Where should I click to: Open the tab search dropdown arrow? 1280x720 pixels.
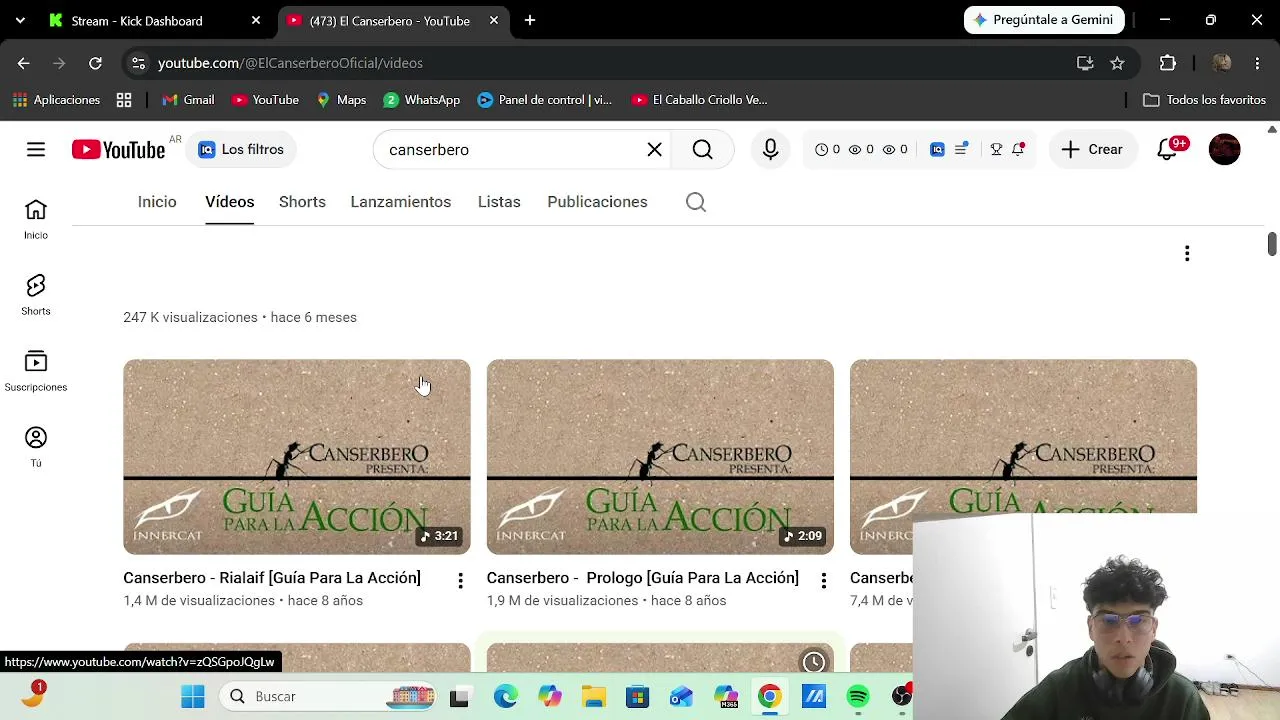[x=20, y=20]
